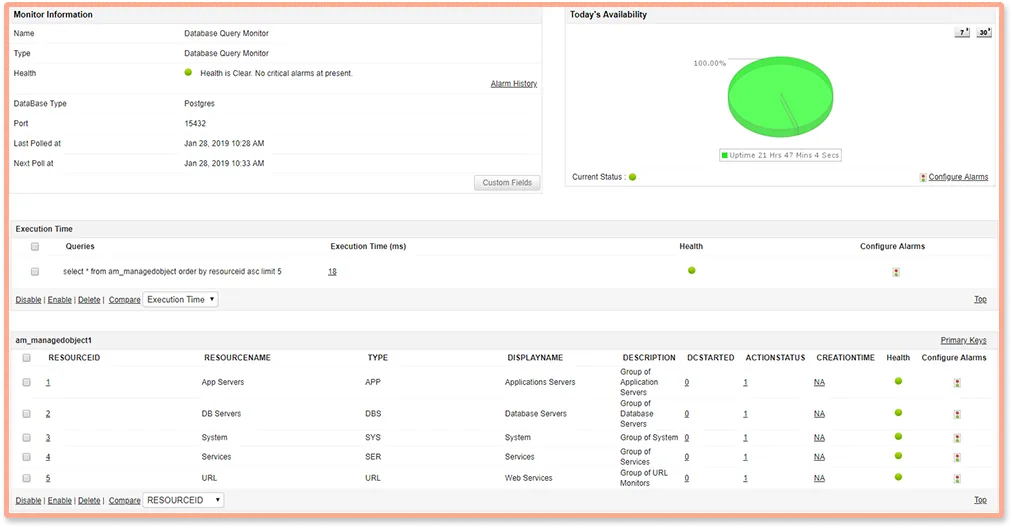Click Compare link under Execution Time table
This screenshot has width=1012, height=528.
(125, 300)
